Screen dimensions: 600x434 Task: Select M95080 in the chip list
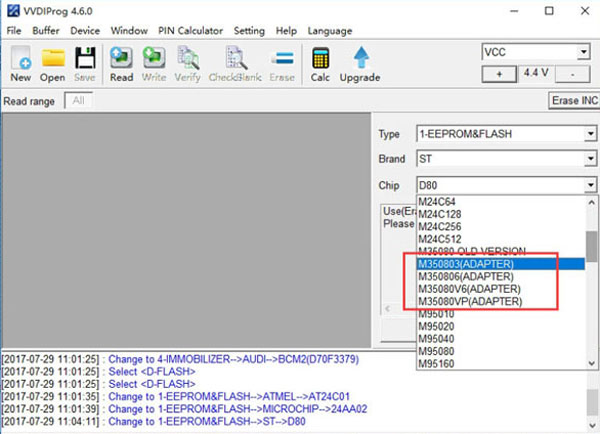pyautogui.click(x=501, y=351)
